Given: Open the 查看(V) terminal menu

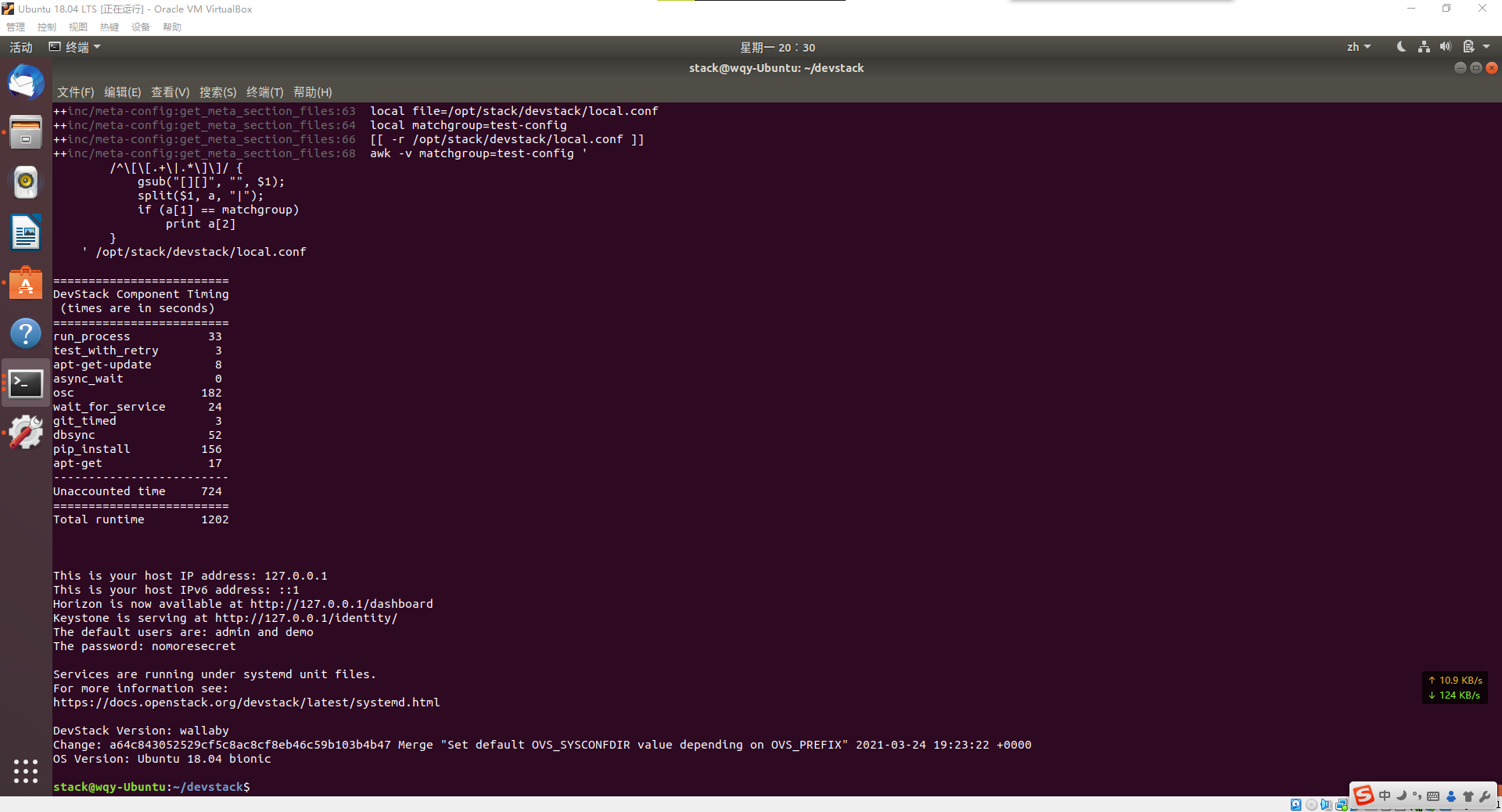Looking at the screenshot, I should (x=170, y=92).
